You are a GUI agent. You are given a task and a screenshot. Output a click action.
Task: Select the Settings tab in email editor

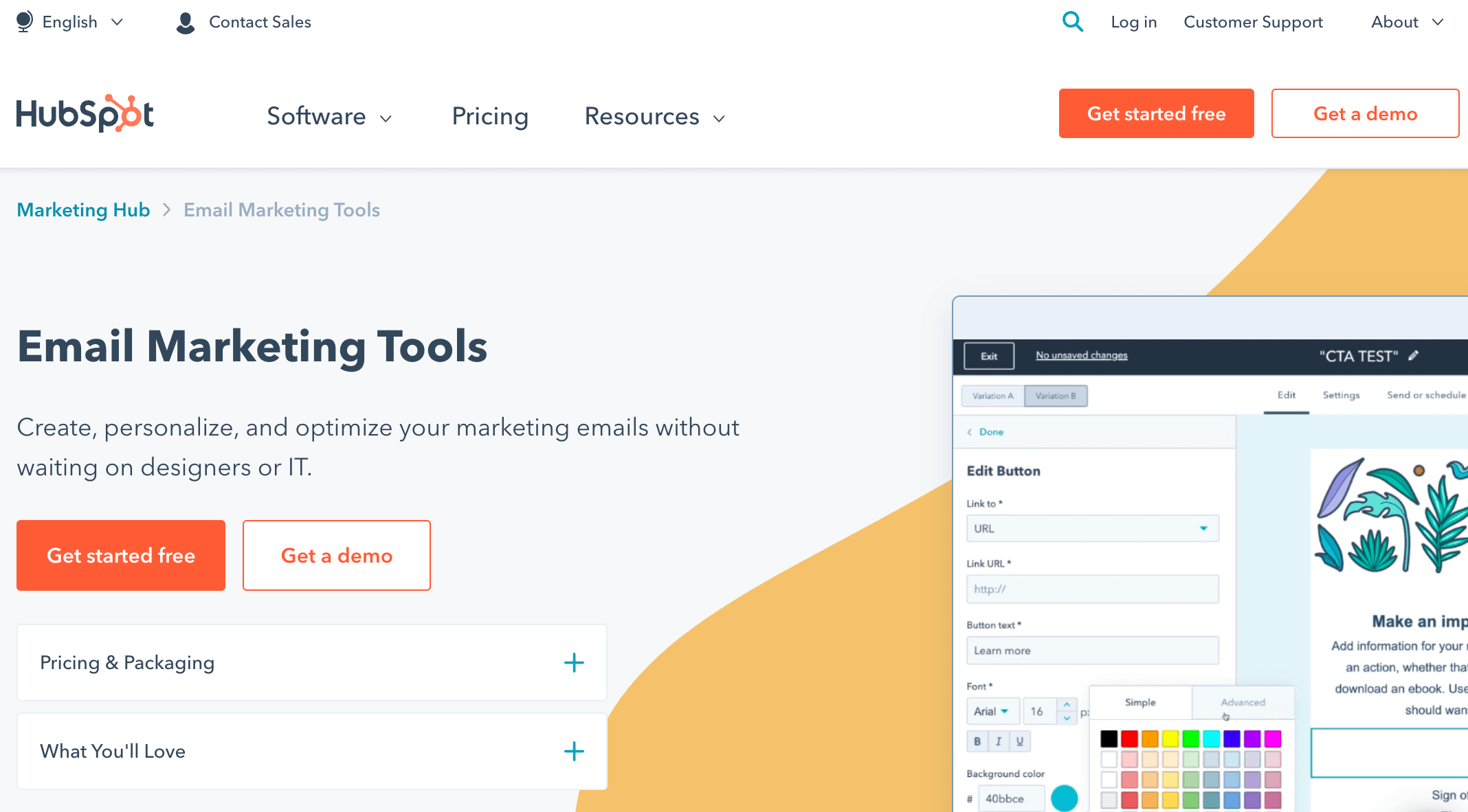[x=1341, y=395]
